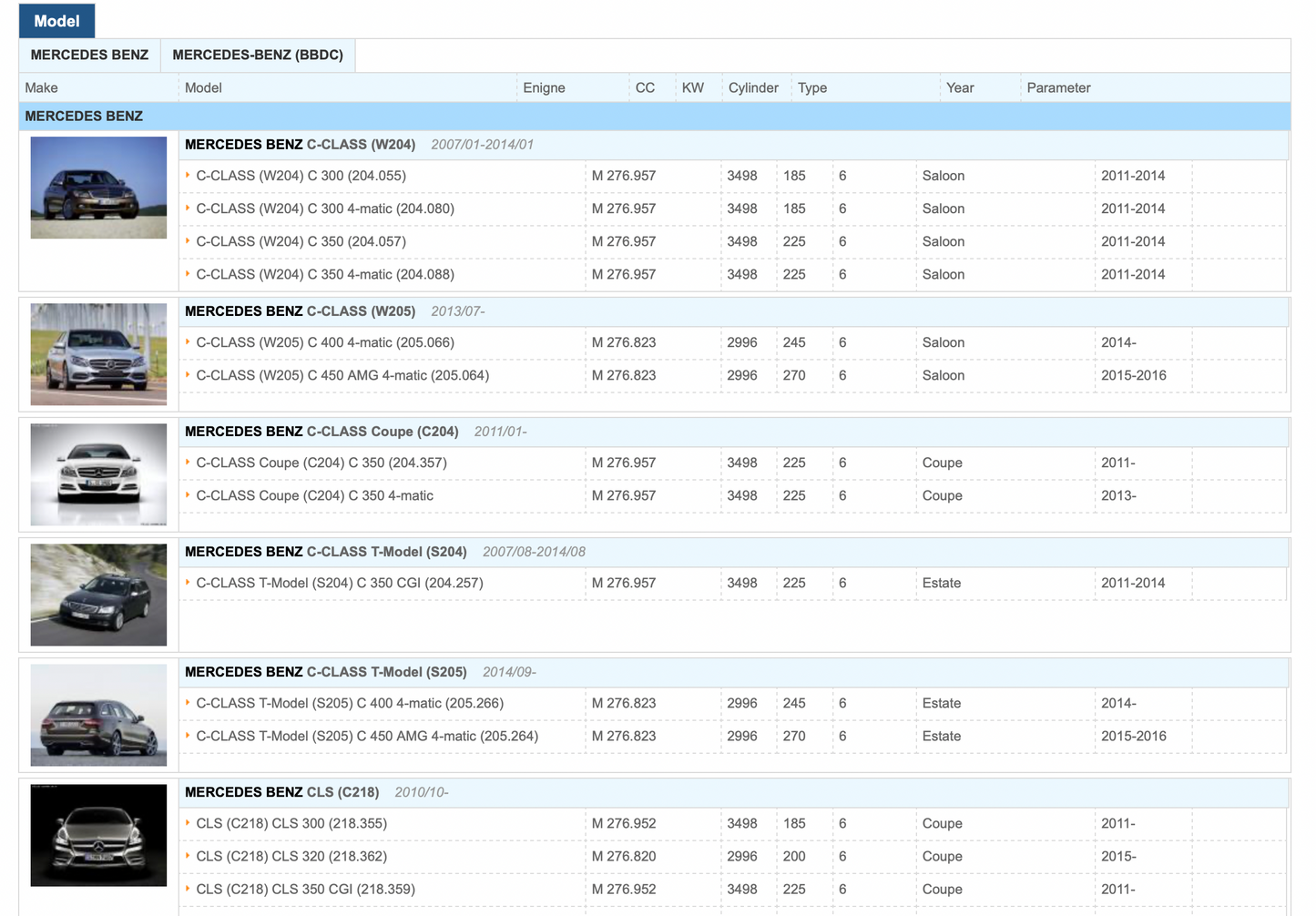Select C 300 4-matic (204.080) row

click(733, 209)
